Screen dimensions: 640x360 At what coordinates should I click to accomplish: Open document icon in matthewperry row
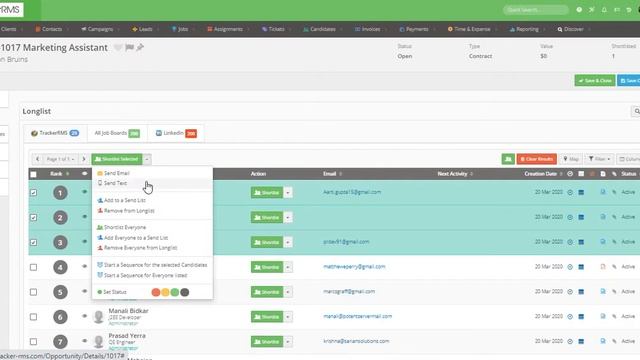pos(603,267)
